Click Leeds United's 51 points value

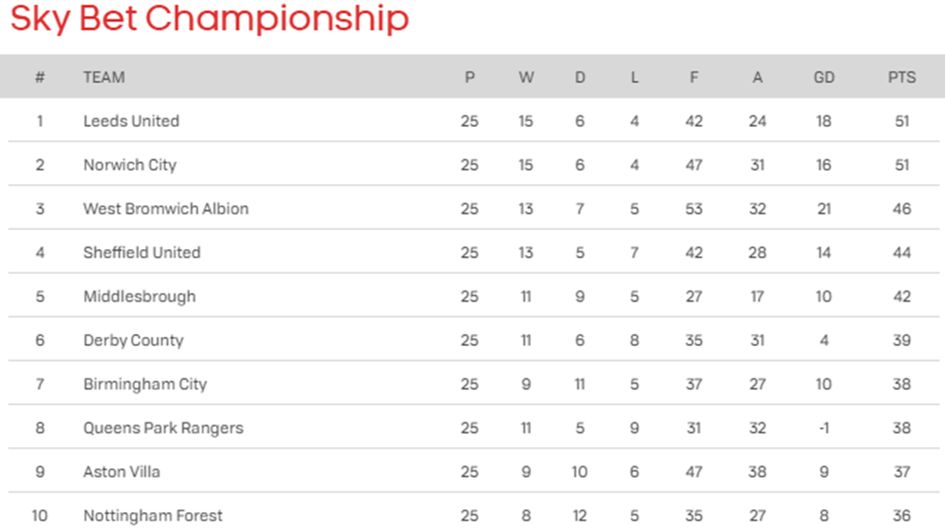click(x=901, y=121)
